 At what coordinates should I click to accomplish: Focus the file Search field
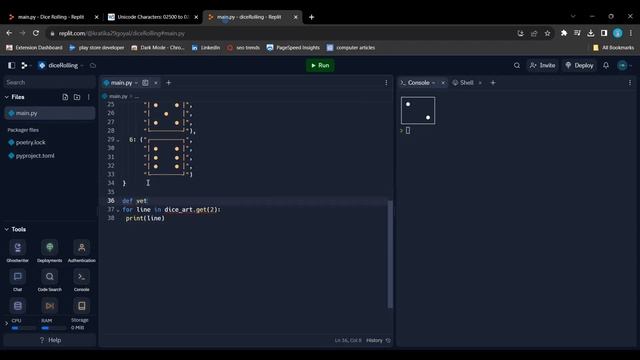49,82
